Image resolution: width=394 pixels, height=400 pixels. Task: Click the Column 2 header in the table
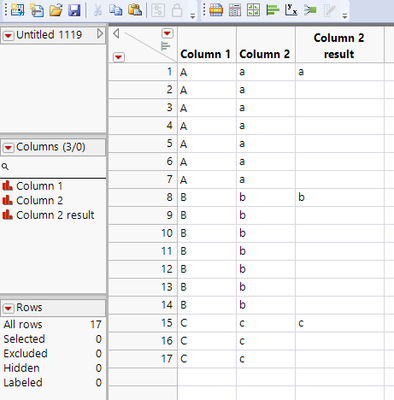click(x=265, y=54)
